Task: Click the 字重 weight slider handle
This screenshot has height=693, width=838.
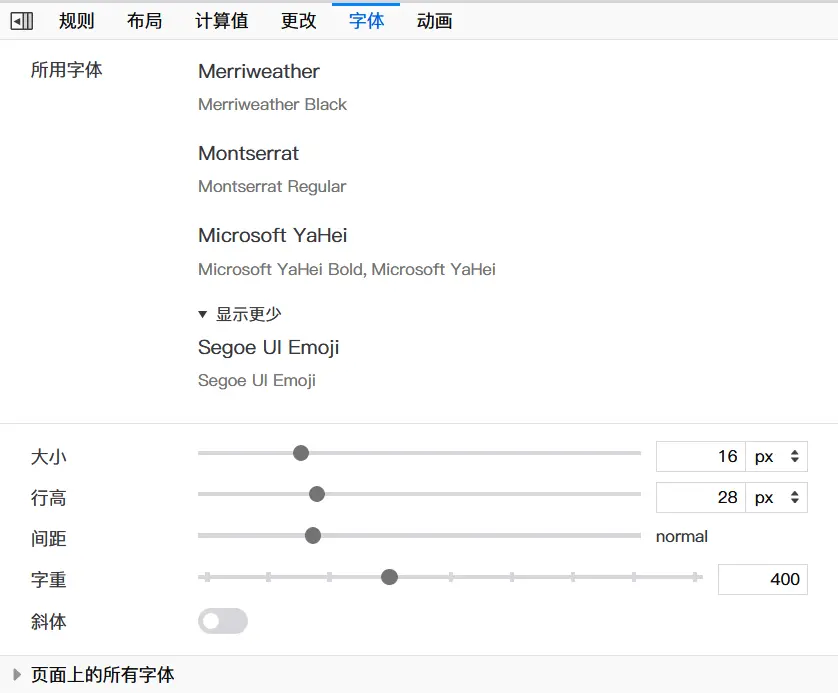Action: click(389, 577)
